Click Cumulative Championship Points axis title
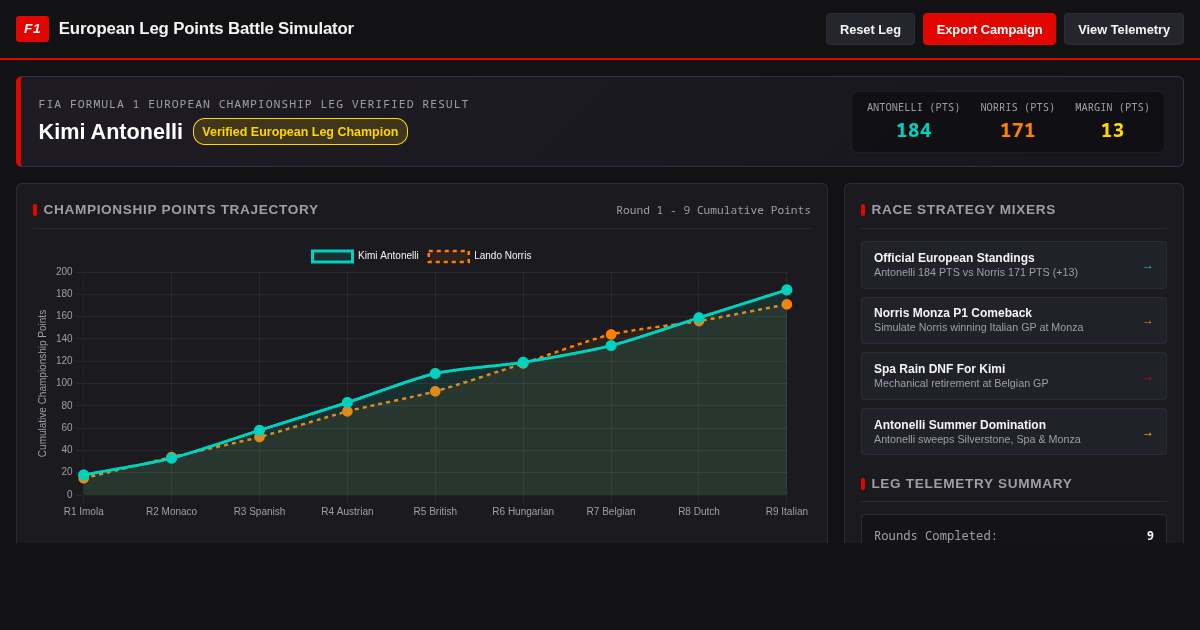This screenshot has width=1200, height=630. pyautogui.click(x=43, y=383)
